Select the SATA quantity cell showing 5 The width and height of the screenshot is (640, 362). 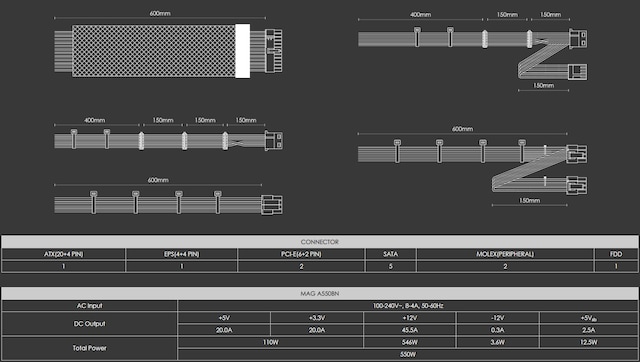391,266
